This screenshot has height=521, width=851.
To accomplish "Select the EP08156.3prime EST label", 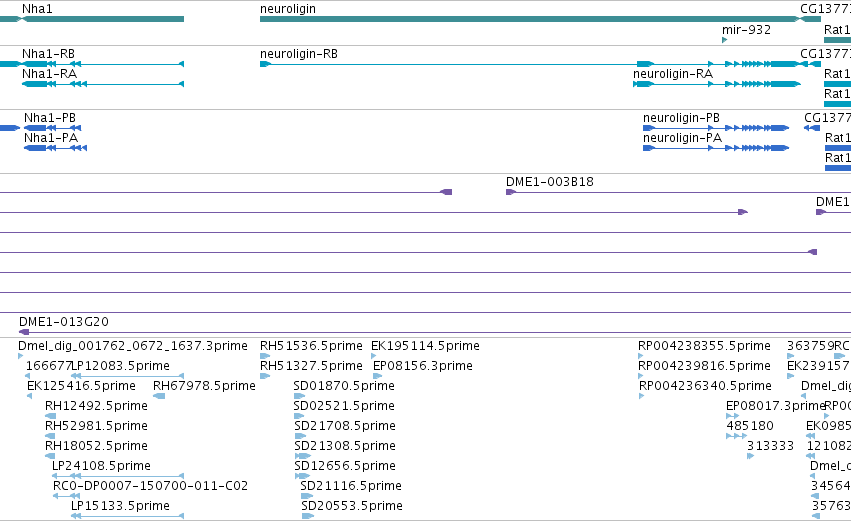I will tap(423, 366).
